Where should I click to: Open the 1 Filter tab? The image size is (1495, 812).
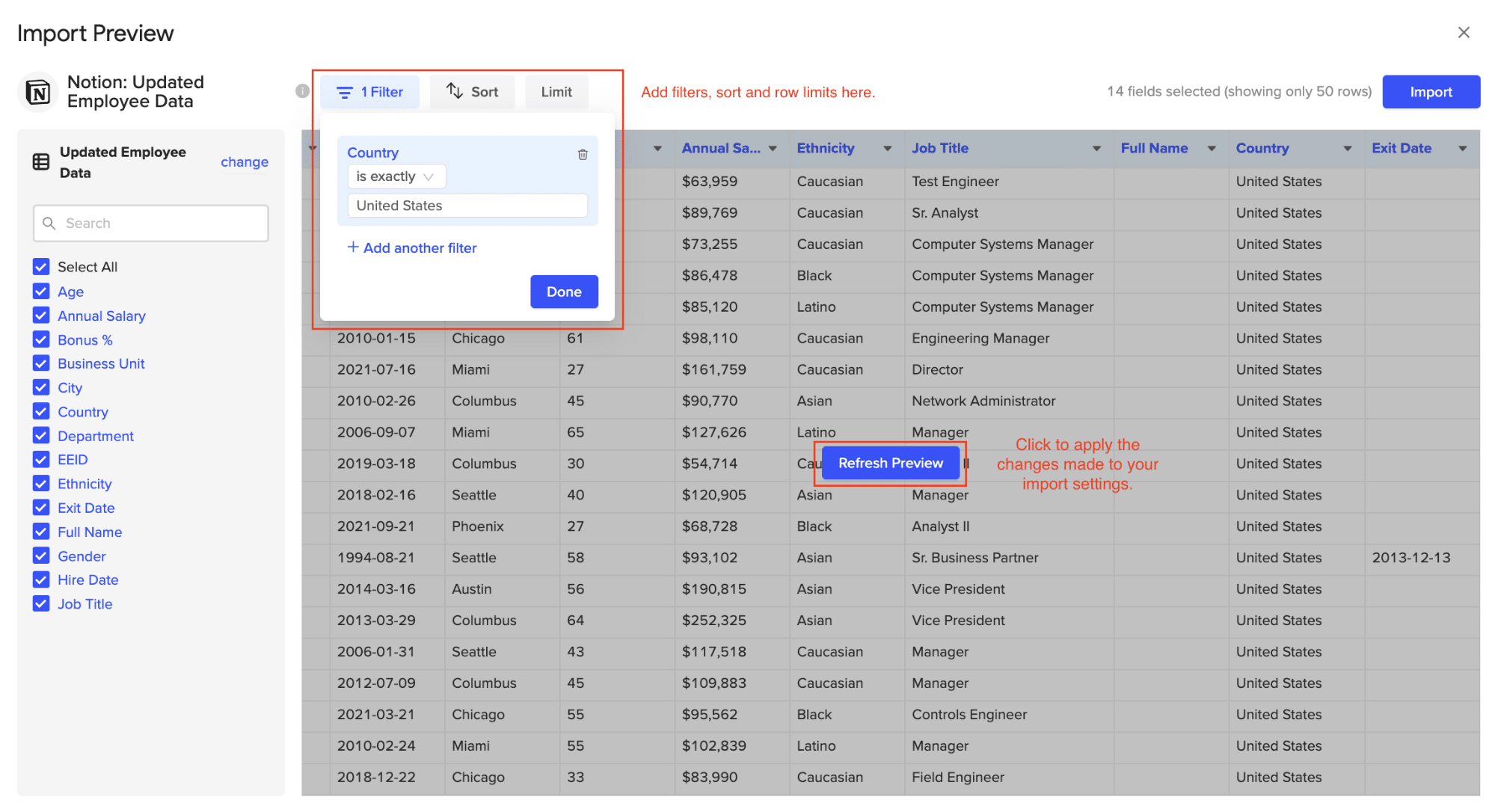coord(370,92)
